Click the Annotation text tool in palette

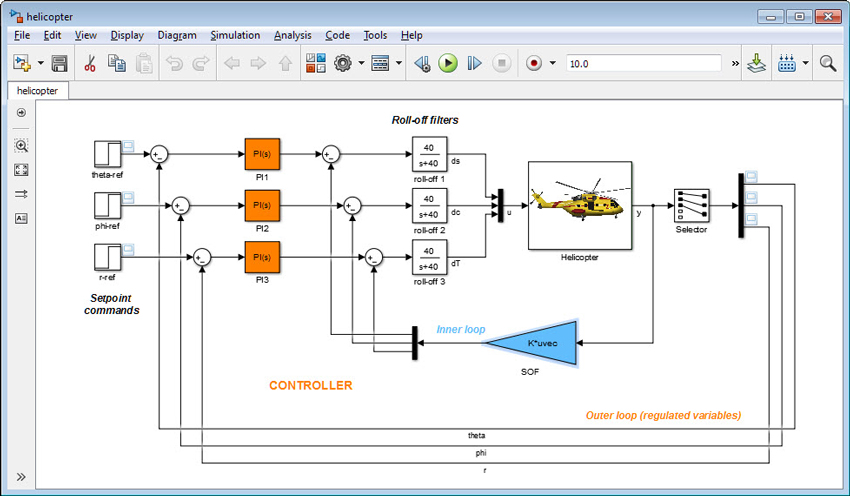[21, 218]
